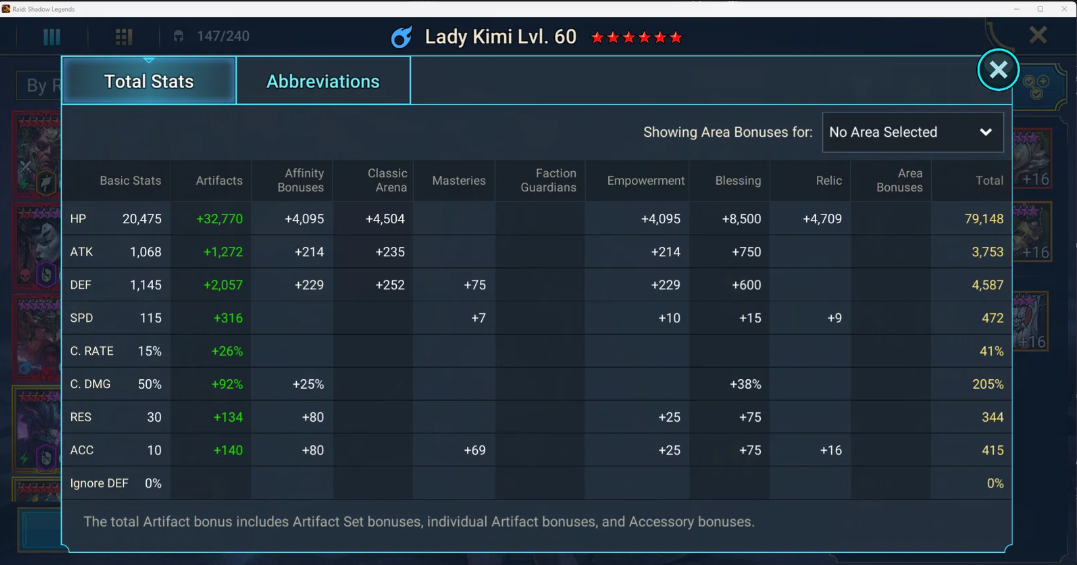Click the HP base value 20,475

tap(142, 219)
